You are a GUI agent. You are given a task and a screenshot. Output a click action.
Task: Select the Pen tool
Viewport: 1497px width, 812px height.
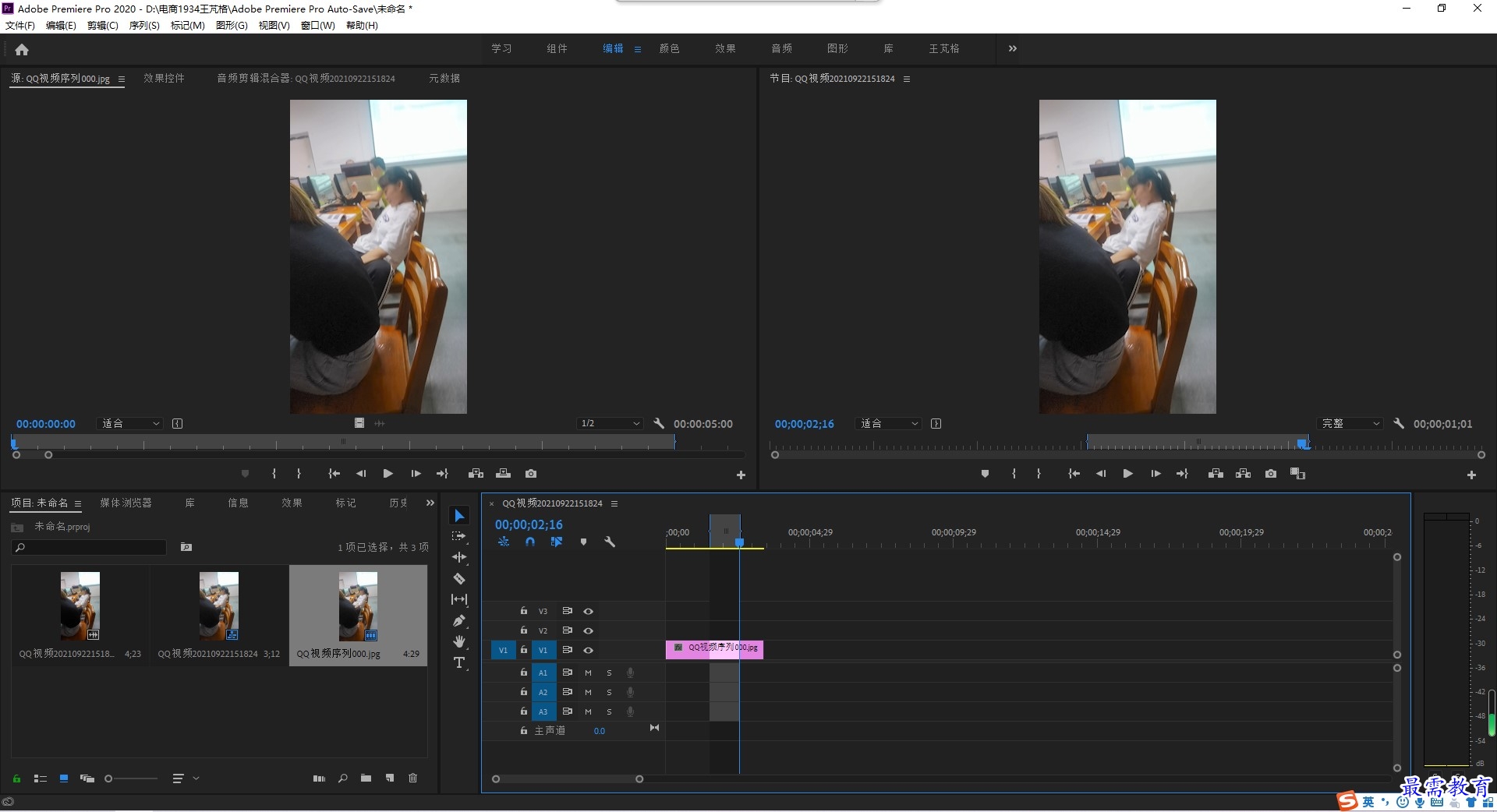pyautogui.click(x=459, y=620)
